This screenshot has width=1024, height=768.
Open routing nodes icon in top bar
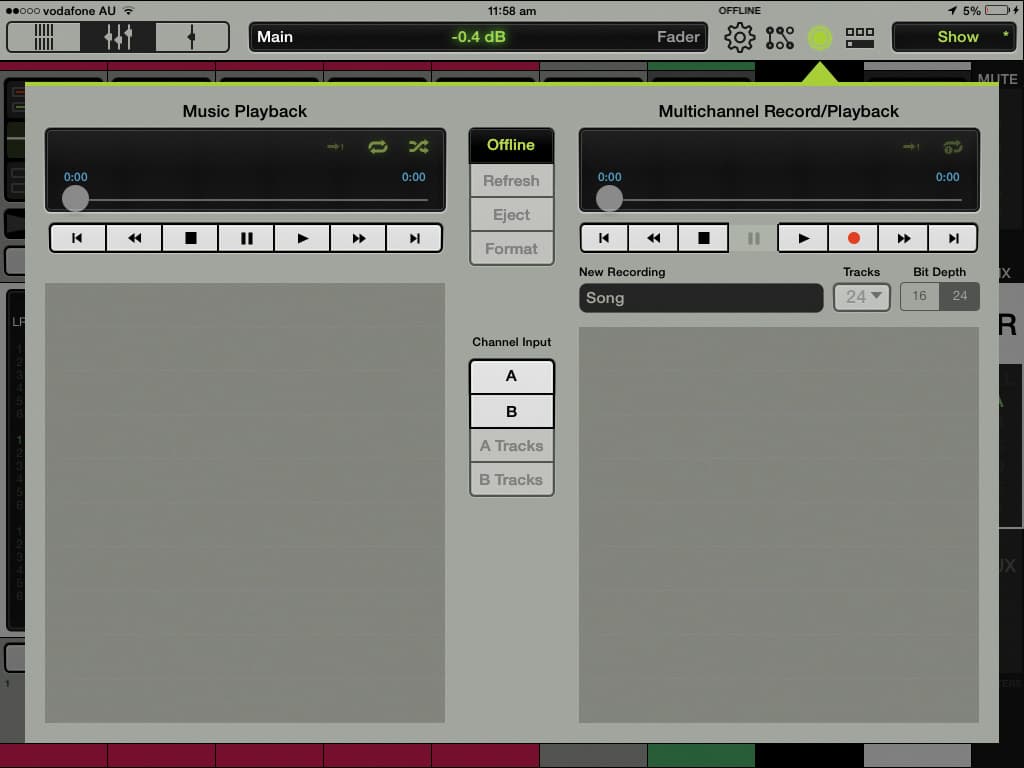[x=780, y=37]
